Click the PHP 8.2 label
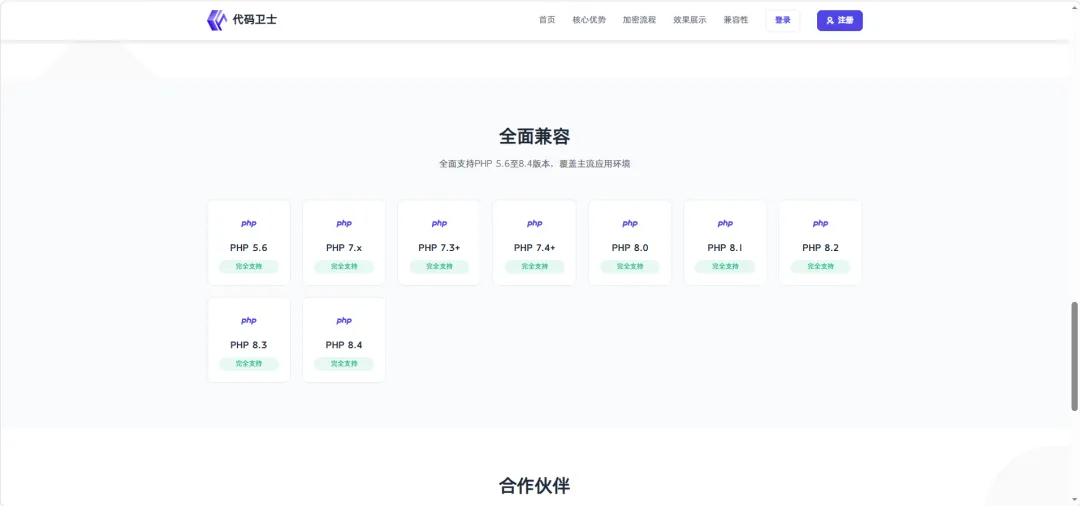The height and width of the screenshot is (506, 1080). (x=820, y=248)
